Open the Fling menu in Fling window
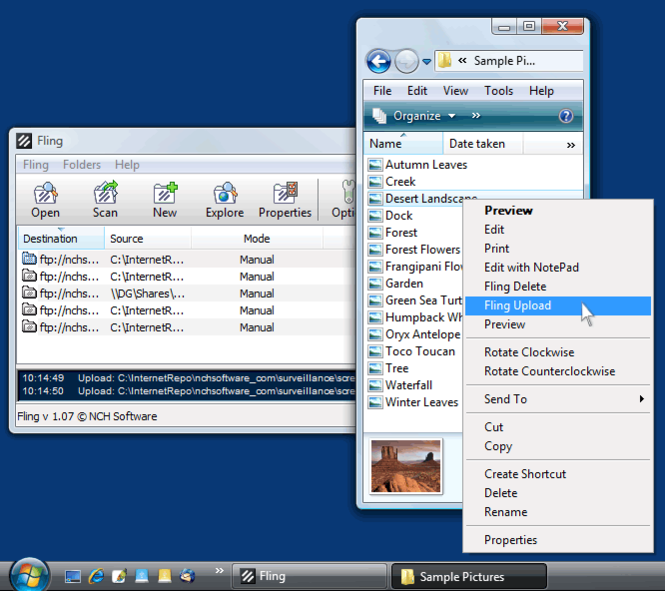Viewport: 665px width, 591px height. [x=36, y=164]
